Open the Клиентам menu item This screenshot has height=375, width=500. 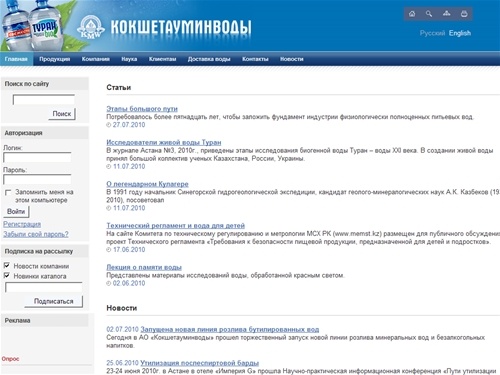coord(162,59)
